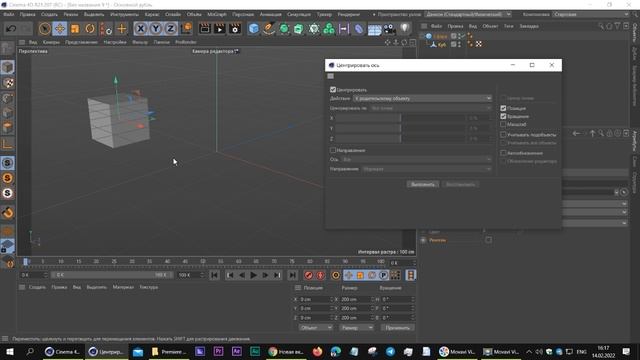Render the active view clapperboard icon
This screenshot has width=640, height=360.
click(204, 29)
